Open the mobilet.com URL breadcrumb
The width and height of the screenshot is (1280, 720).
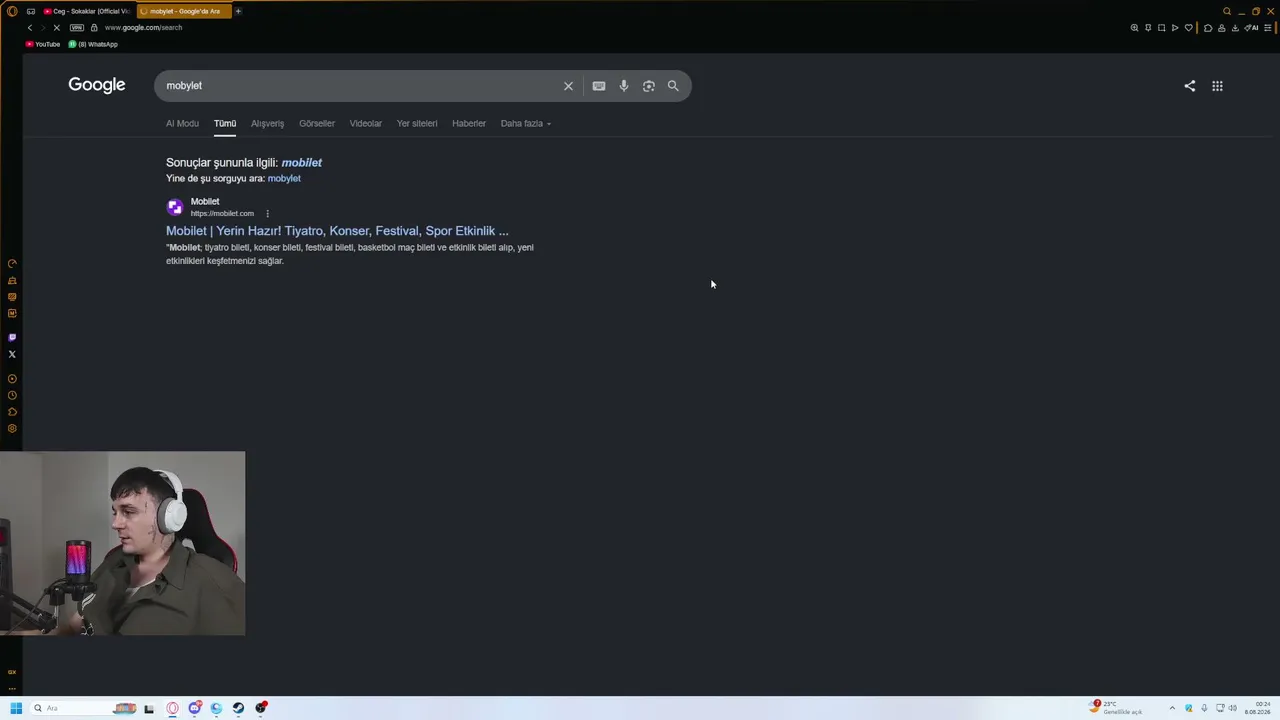pyautogui.click(x=222, y=213)
